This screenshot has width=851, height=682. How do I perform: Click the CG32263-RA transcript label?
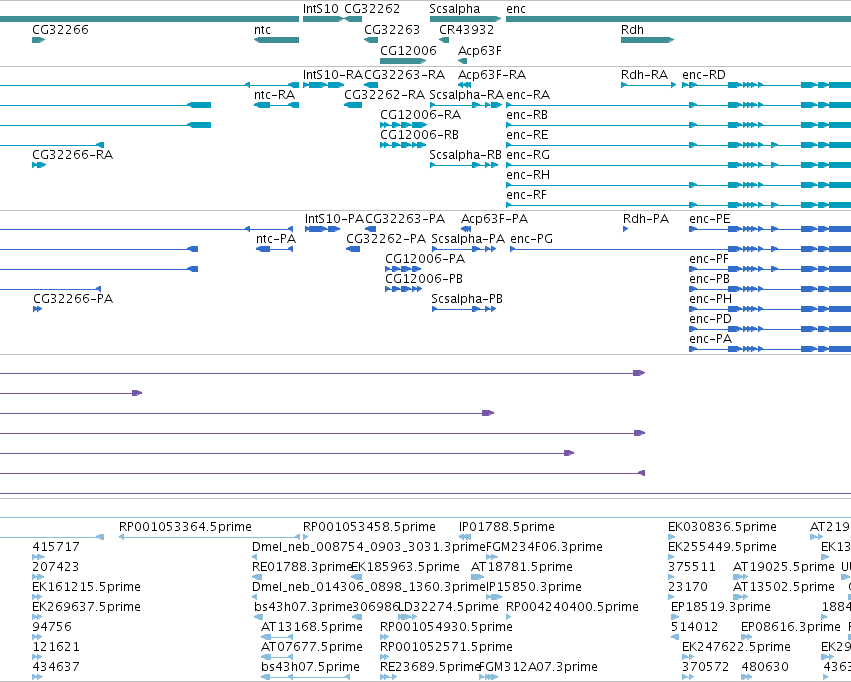(x=404, y=74)
